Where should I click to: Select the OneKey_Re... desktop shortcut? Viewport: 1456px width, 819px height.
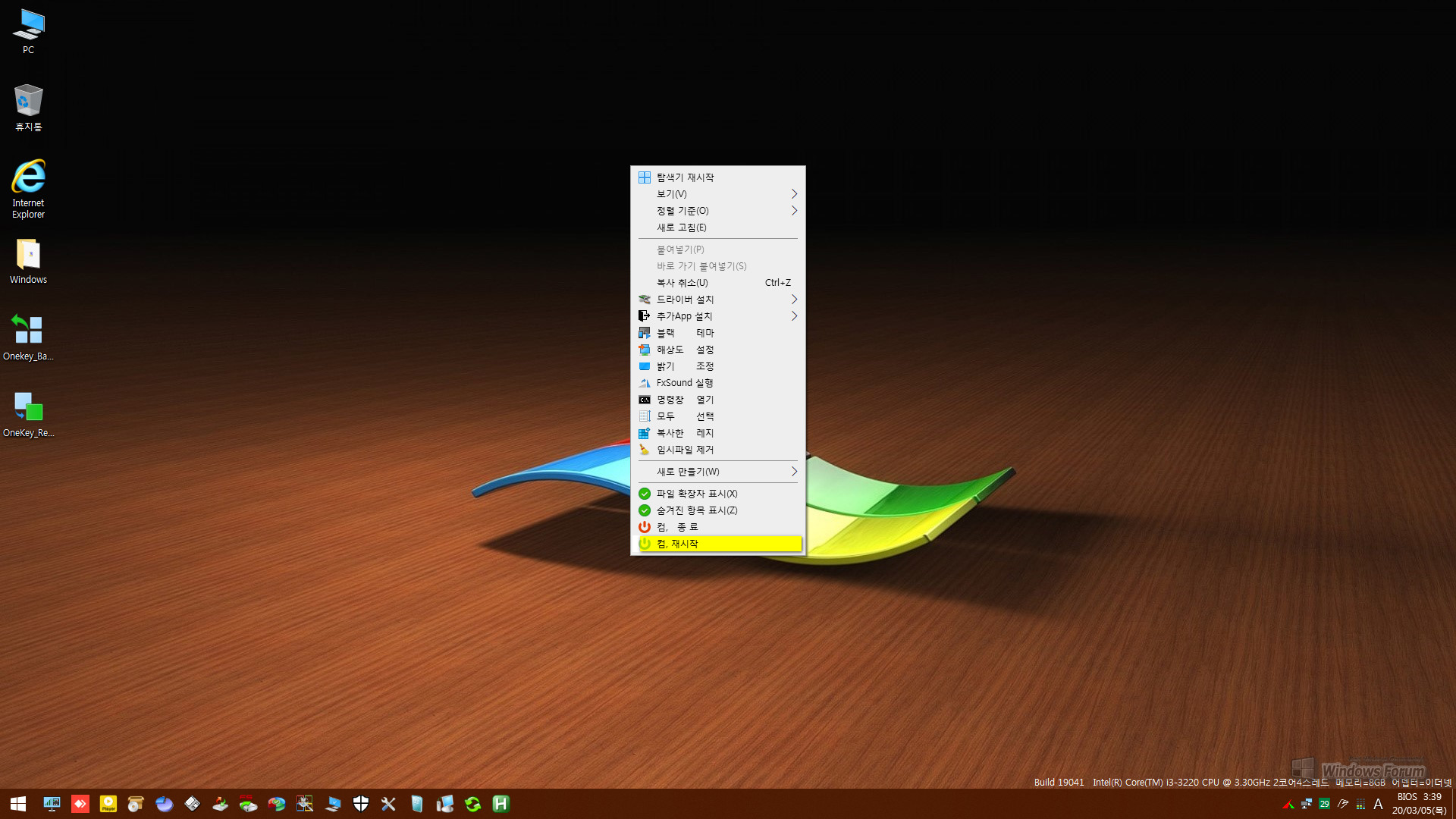click(28, 414)
